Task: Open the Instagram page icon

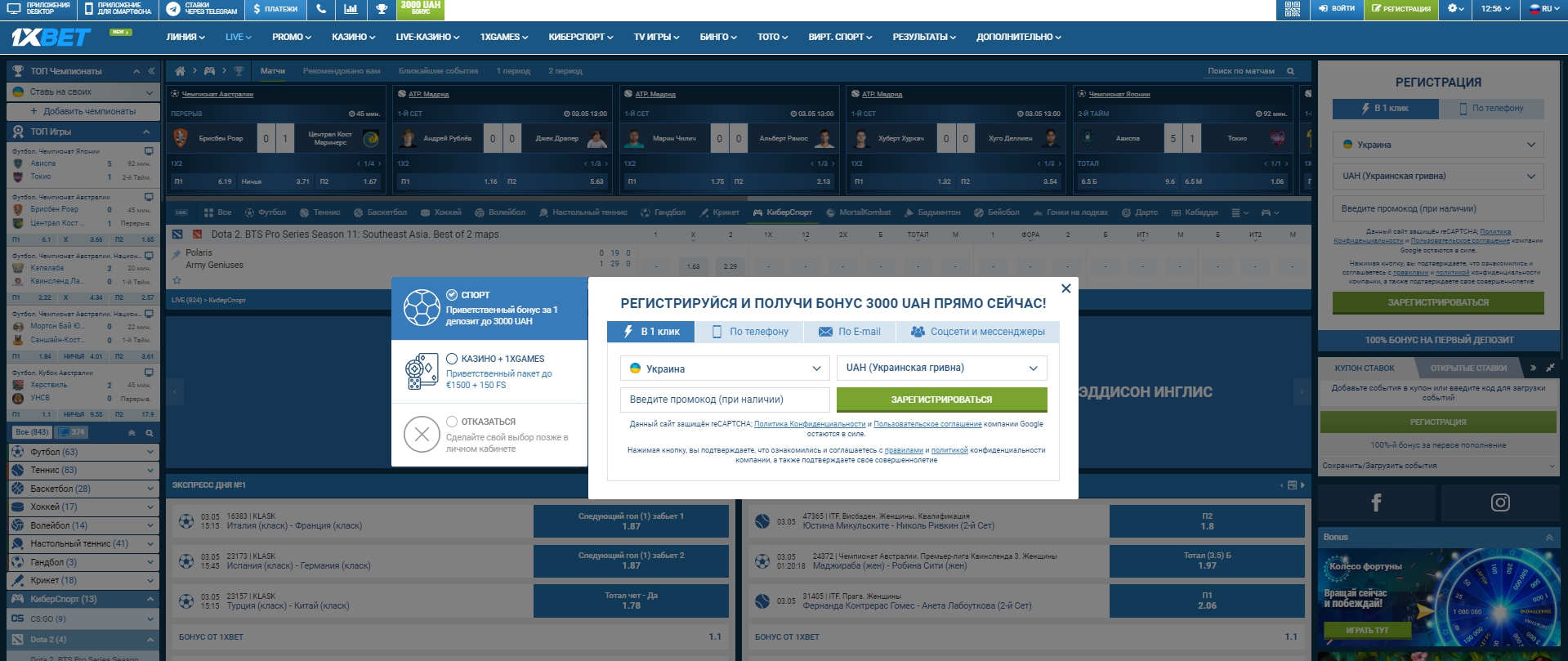Action: pos(1500,502)
